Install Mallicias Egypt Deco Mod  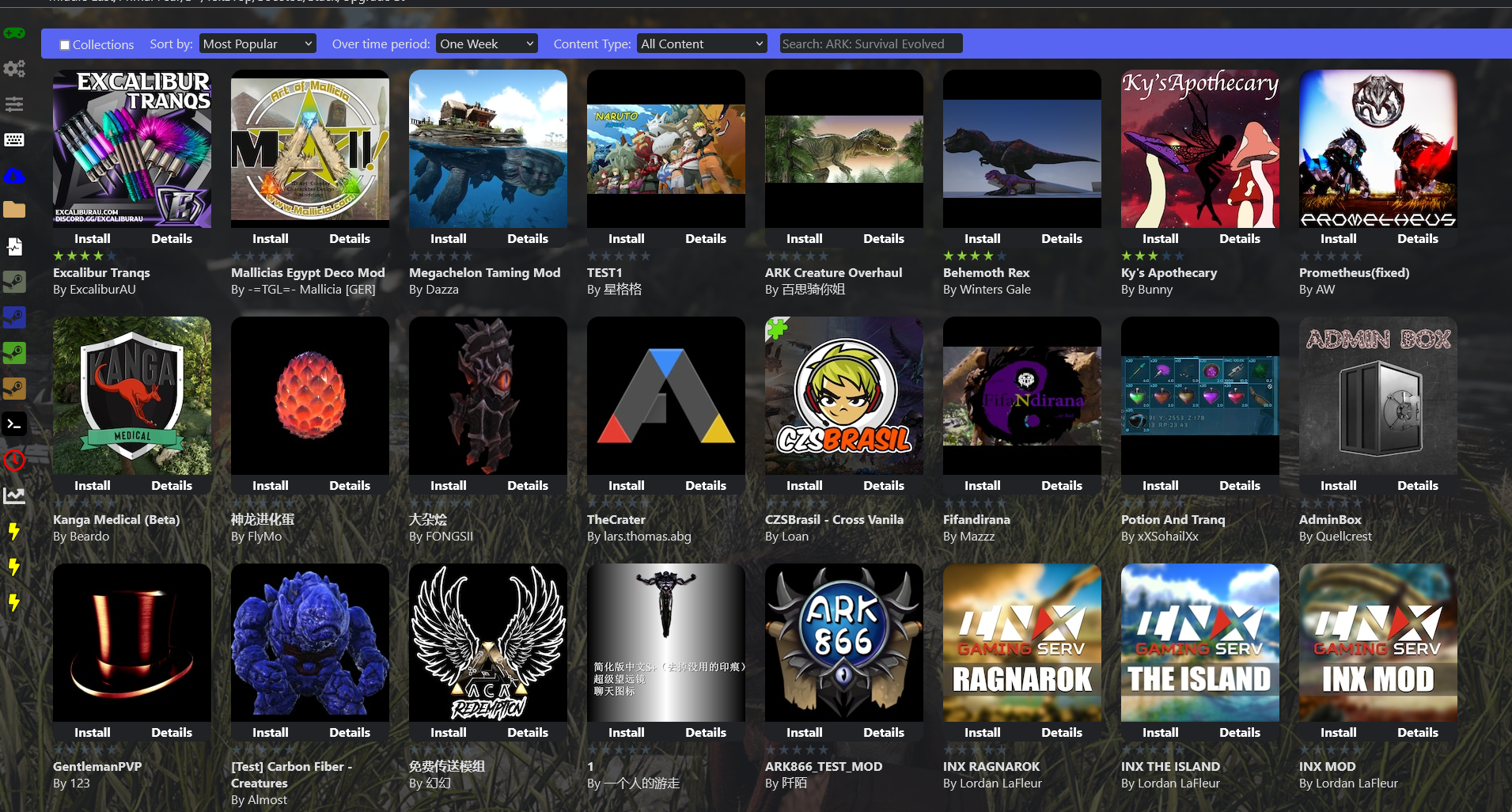271,238
